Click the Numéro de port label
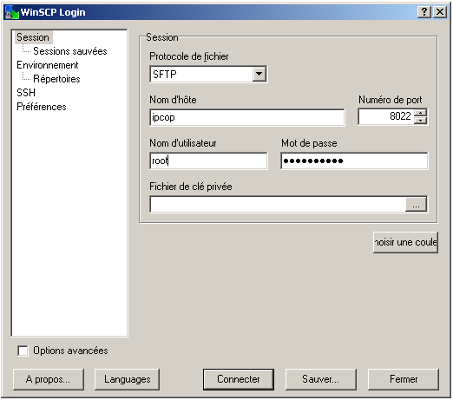This screenshot has height=400, width=453. pyautogui.click(x=390, y=100)
